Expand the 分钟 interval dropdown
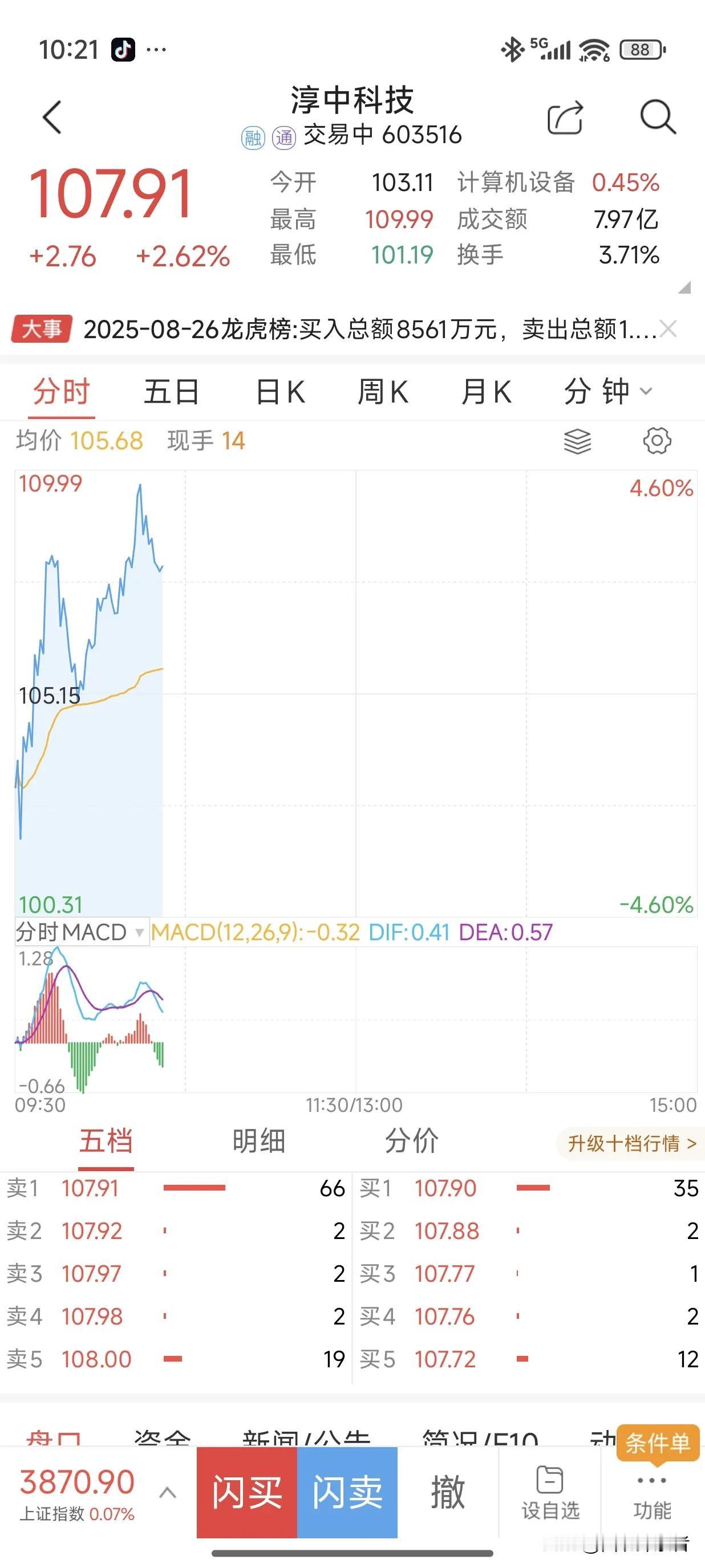705x1568 pixels. pos(608,391)
